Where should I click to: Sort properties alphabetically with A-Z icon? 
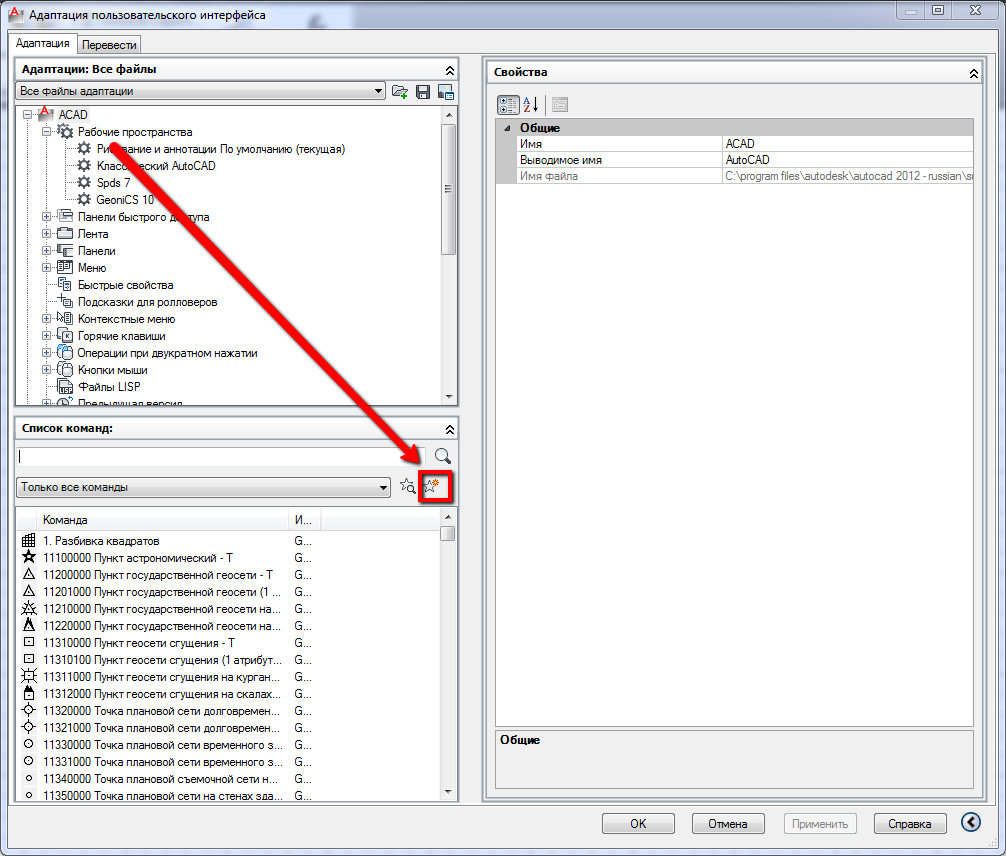[x=531, y=104]
